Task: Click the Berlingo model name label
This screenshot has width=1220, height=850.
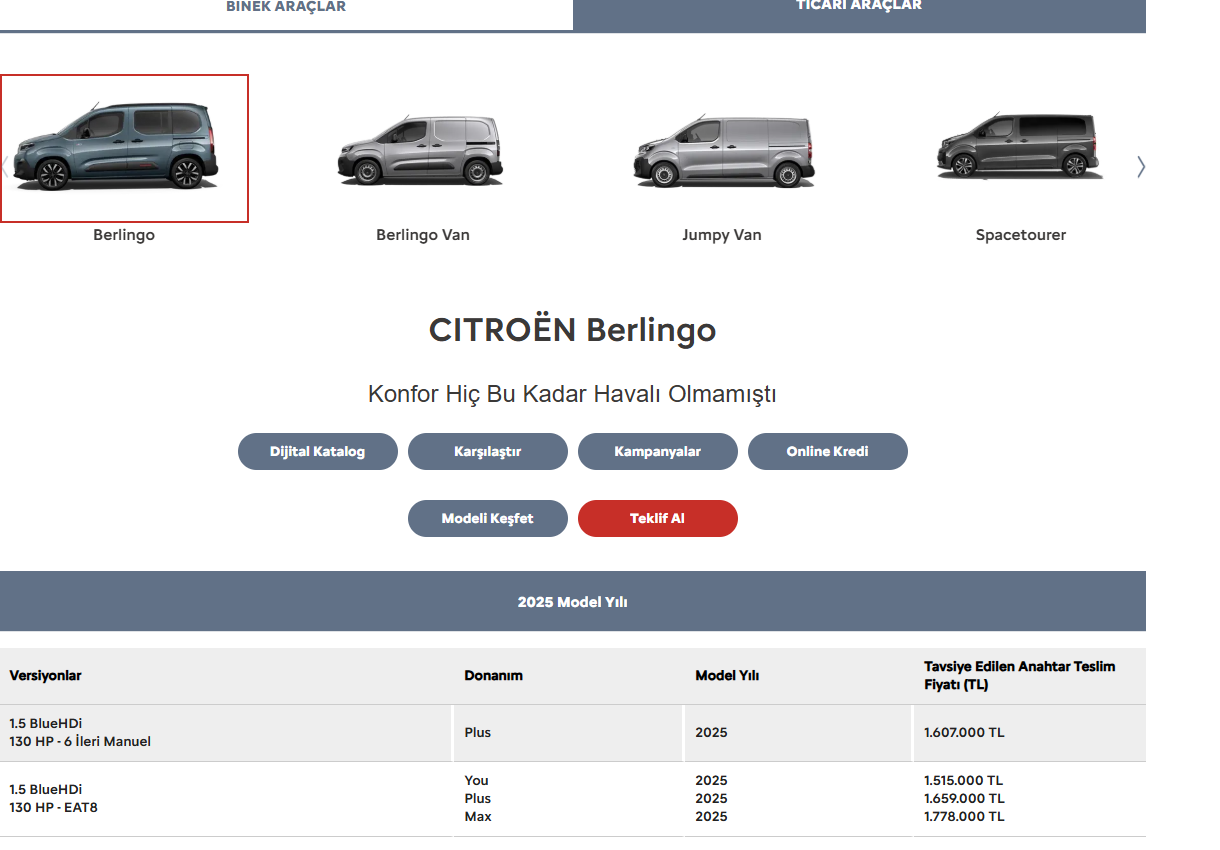Action: [x=124, y=235]
